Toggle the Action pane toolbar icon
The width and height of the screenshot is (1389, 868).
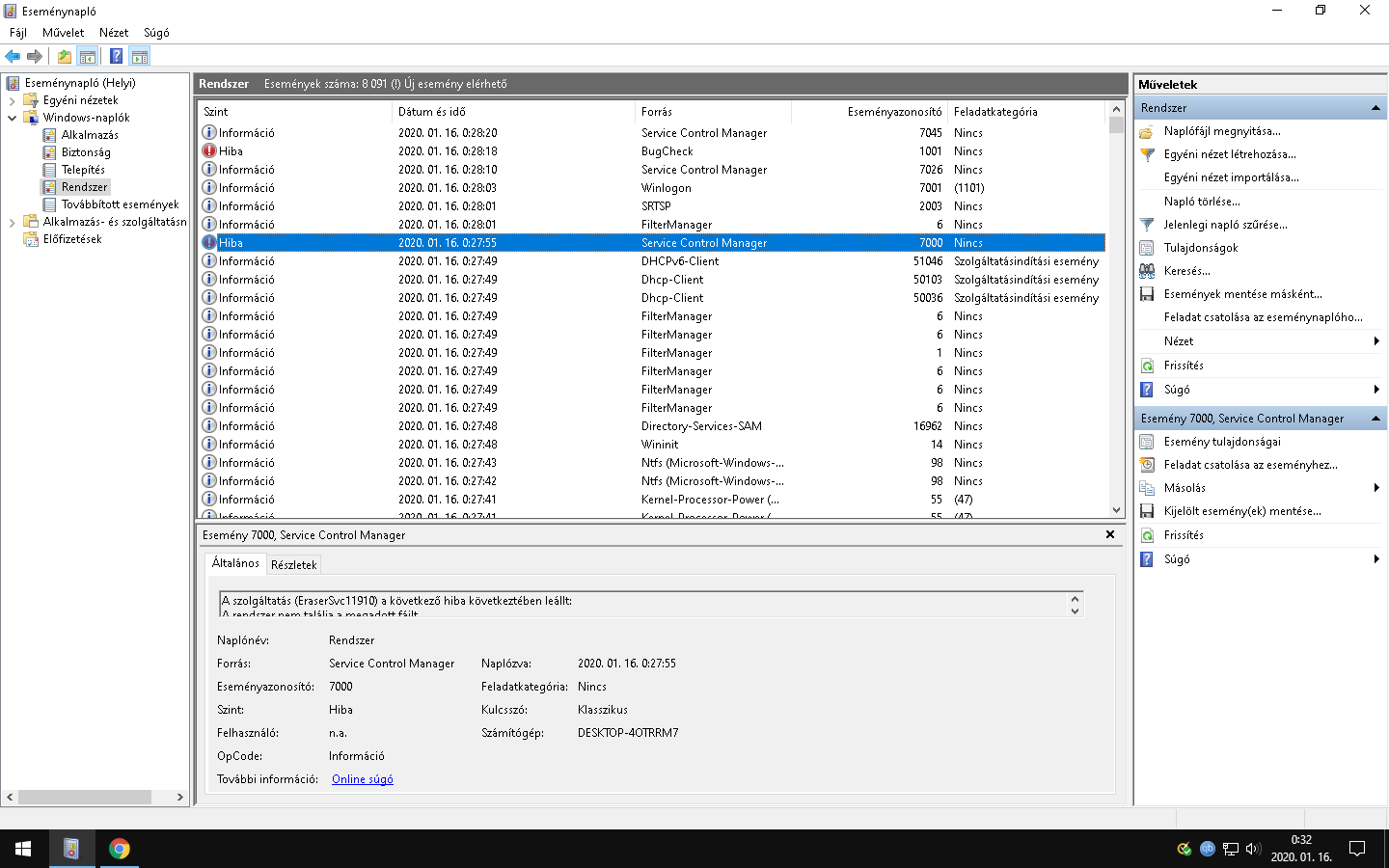[140, 56]
